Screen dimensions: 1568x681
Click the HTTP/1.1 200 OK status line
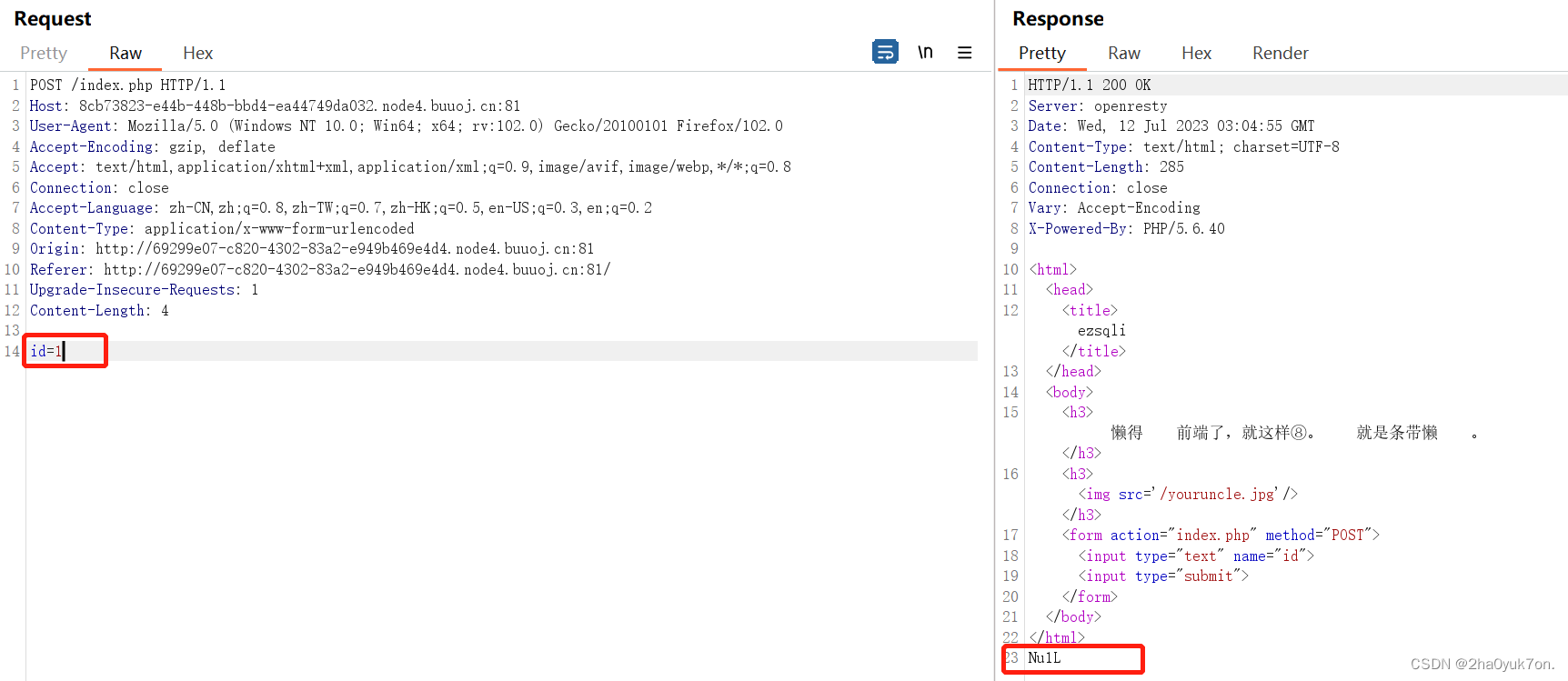[1090, 85]
